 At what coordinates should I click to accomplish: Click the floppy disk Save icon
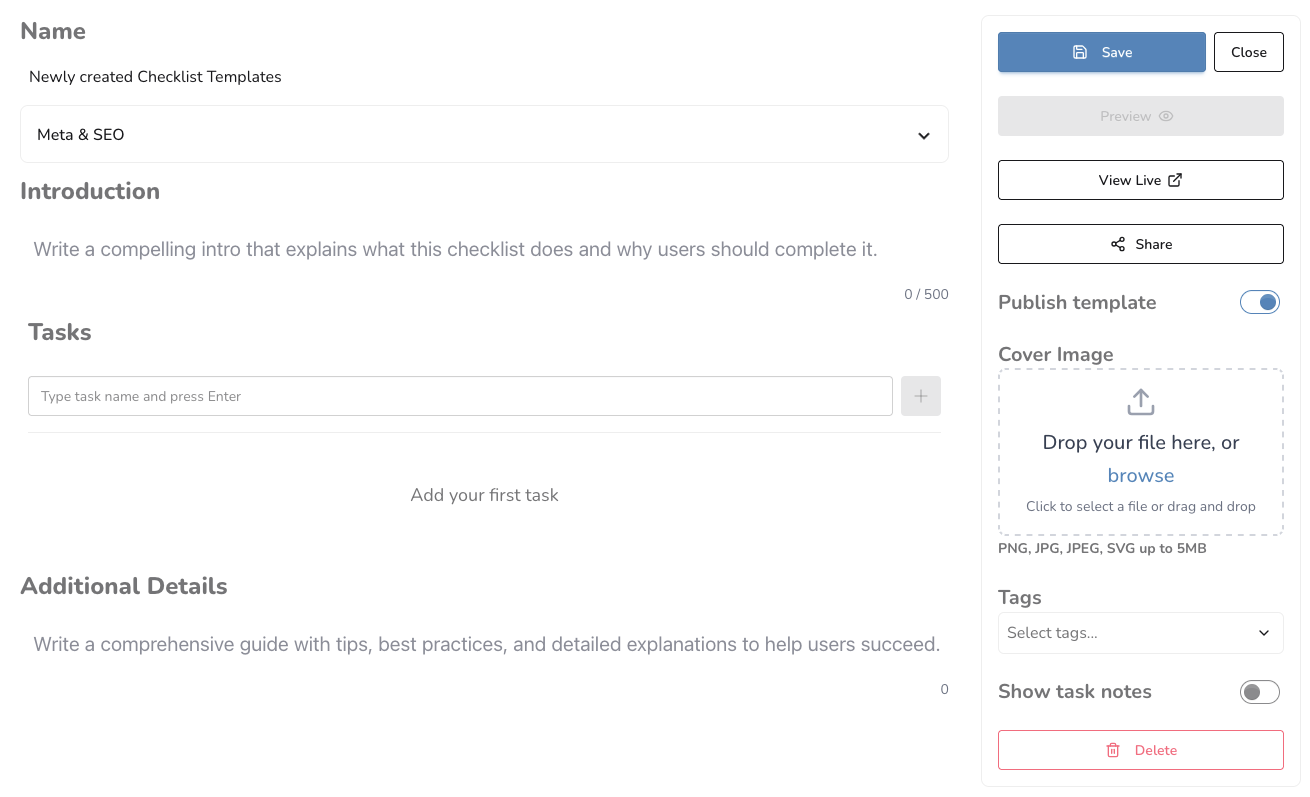coord(1080,52)
